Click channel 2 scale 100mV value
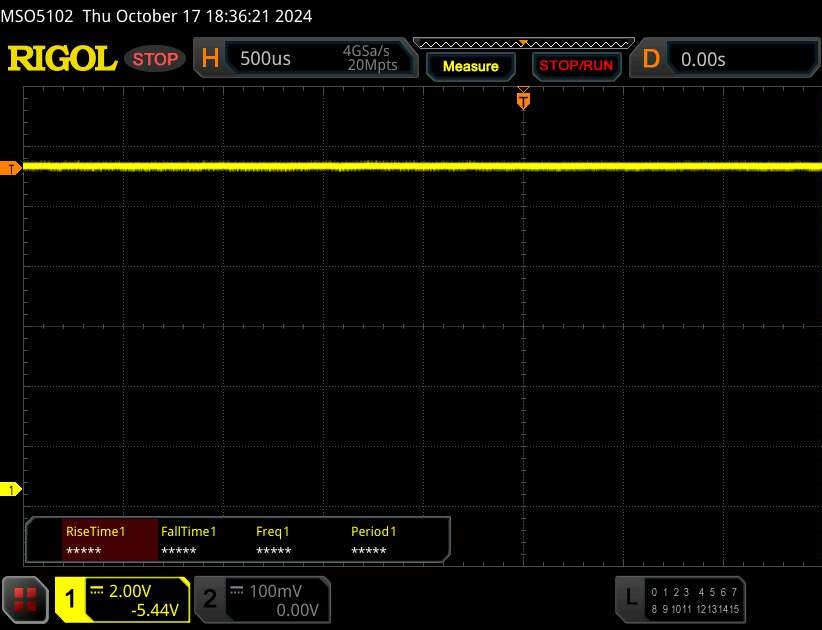Image resolution: width=822 pixels, height=630 pixels. (275, 591)
